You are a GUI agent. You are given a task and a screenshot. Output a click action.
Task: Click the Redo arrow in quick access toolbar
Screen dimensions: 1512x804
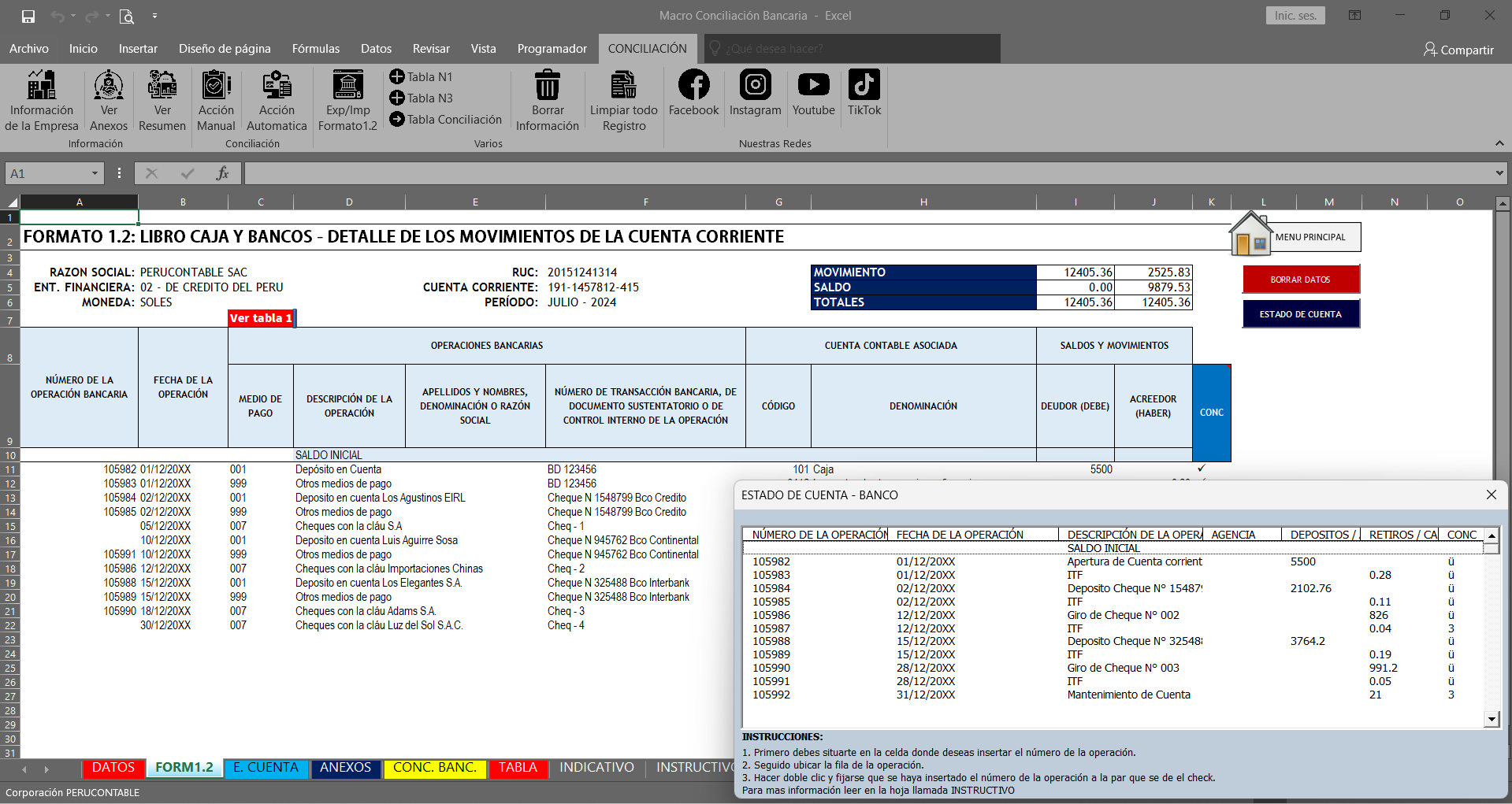[x=91, y=16]
